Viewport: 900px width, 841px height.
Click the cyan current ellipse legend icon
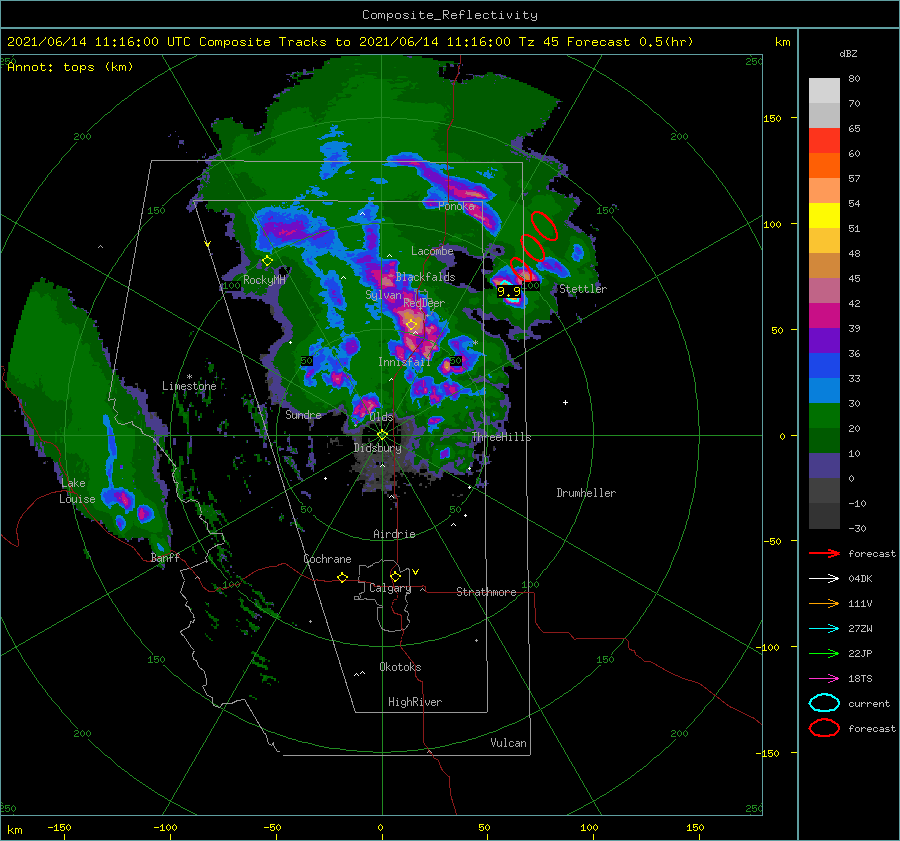pyautogui.click(x=824, y=703)
